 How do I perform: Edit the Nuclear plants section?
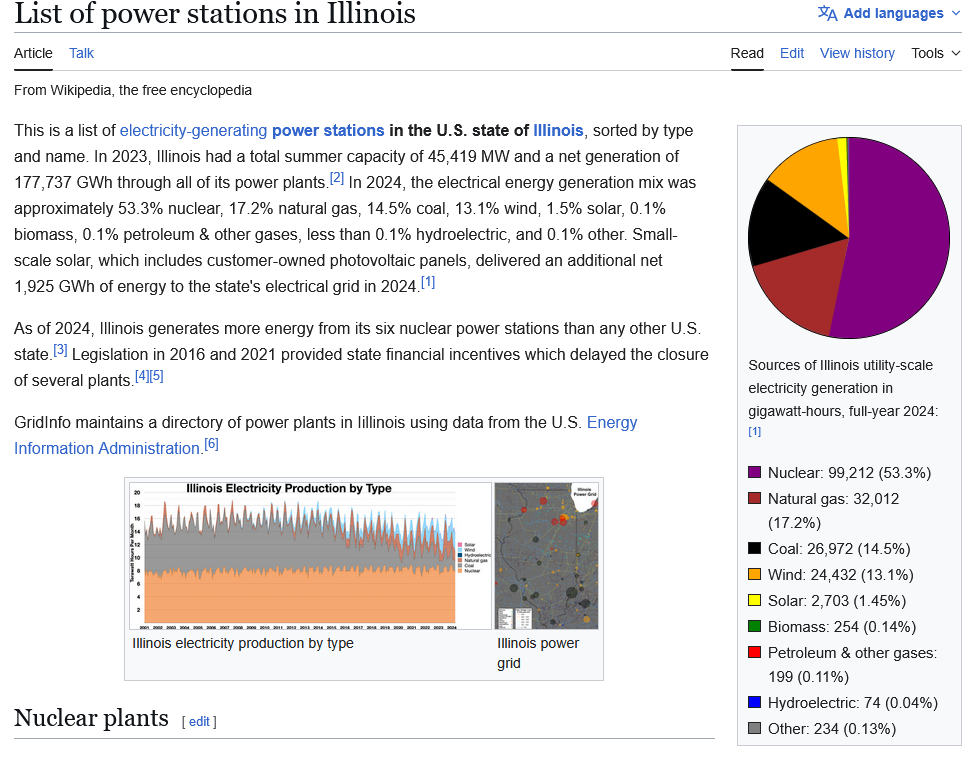[199, 721]
